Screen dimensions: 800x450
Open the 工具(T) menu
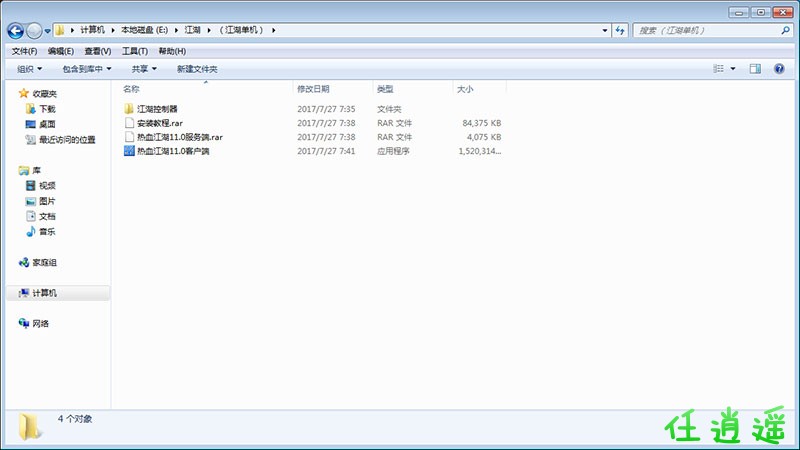(135, 51)
